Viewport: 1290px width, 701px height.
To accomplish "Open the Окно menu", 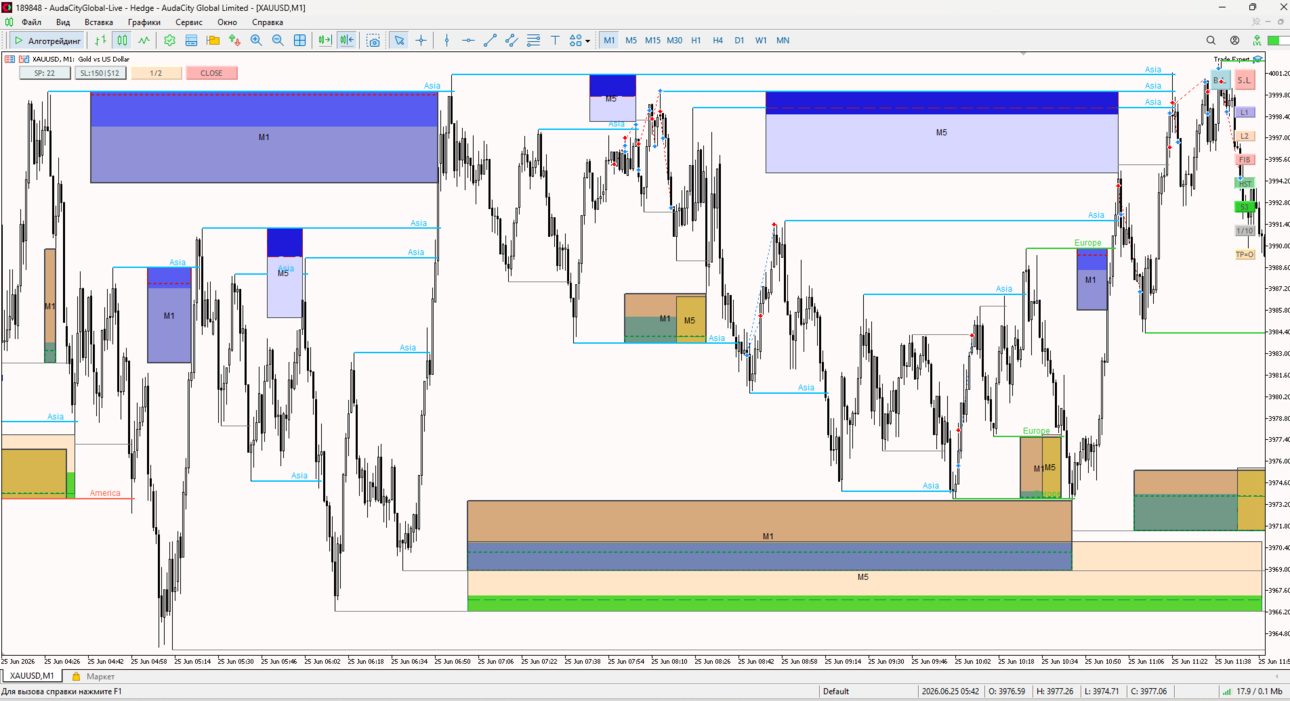I will click(x=227, y=22).
